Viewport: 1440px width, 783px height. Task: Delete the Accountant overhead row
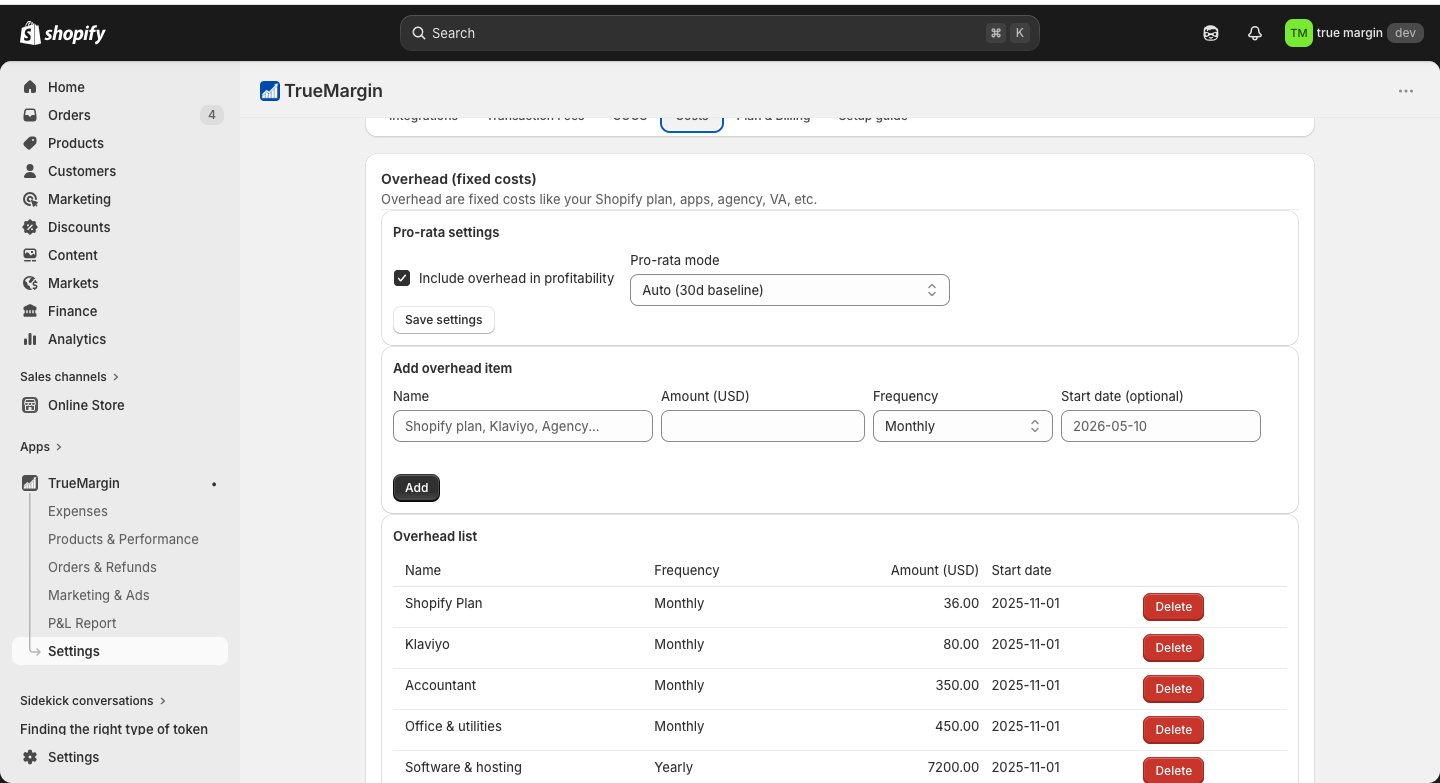(x=1173, y=689)
